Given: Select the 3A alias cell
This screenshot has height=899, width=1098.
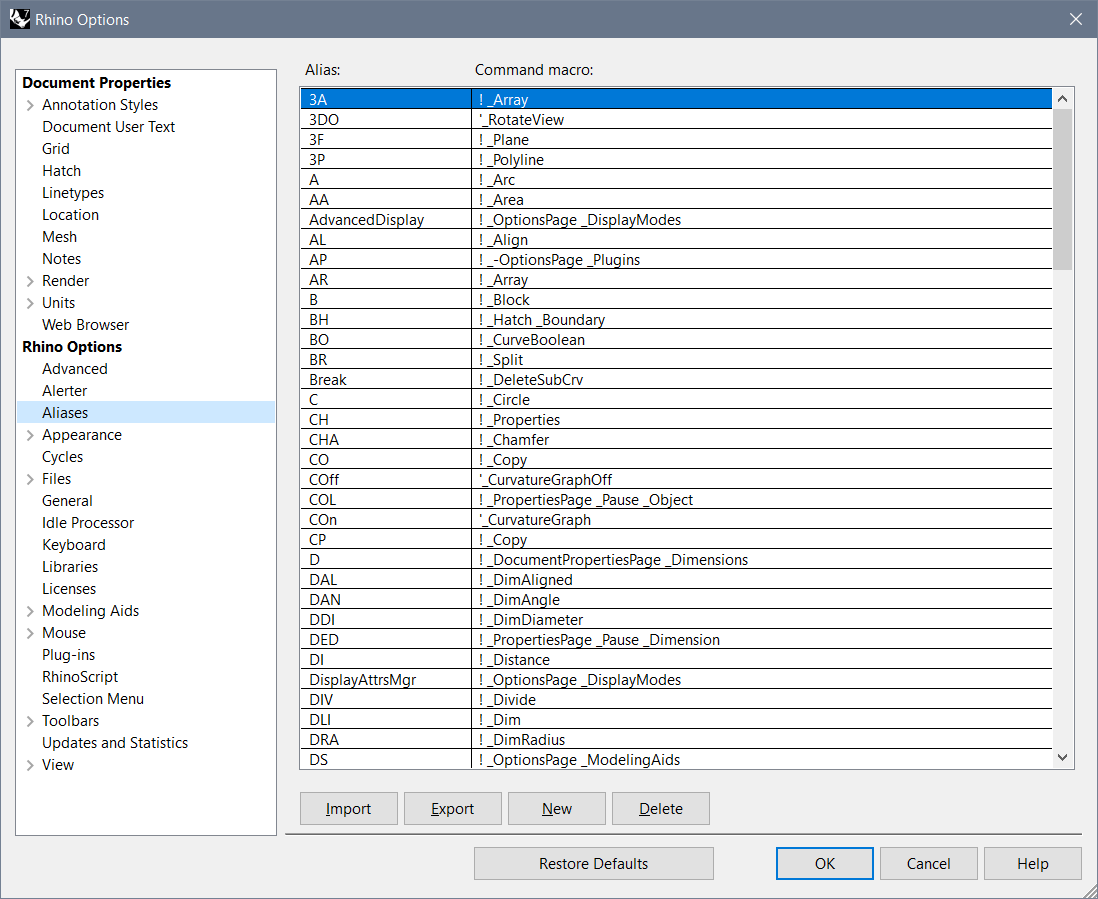Looking at the screenshot, I should [386, 99].
